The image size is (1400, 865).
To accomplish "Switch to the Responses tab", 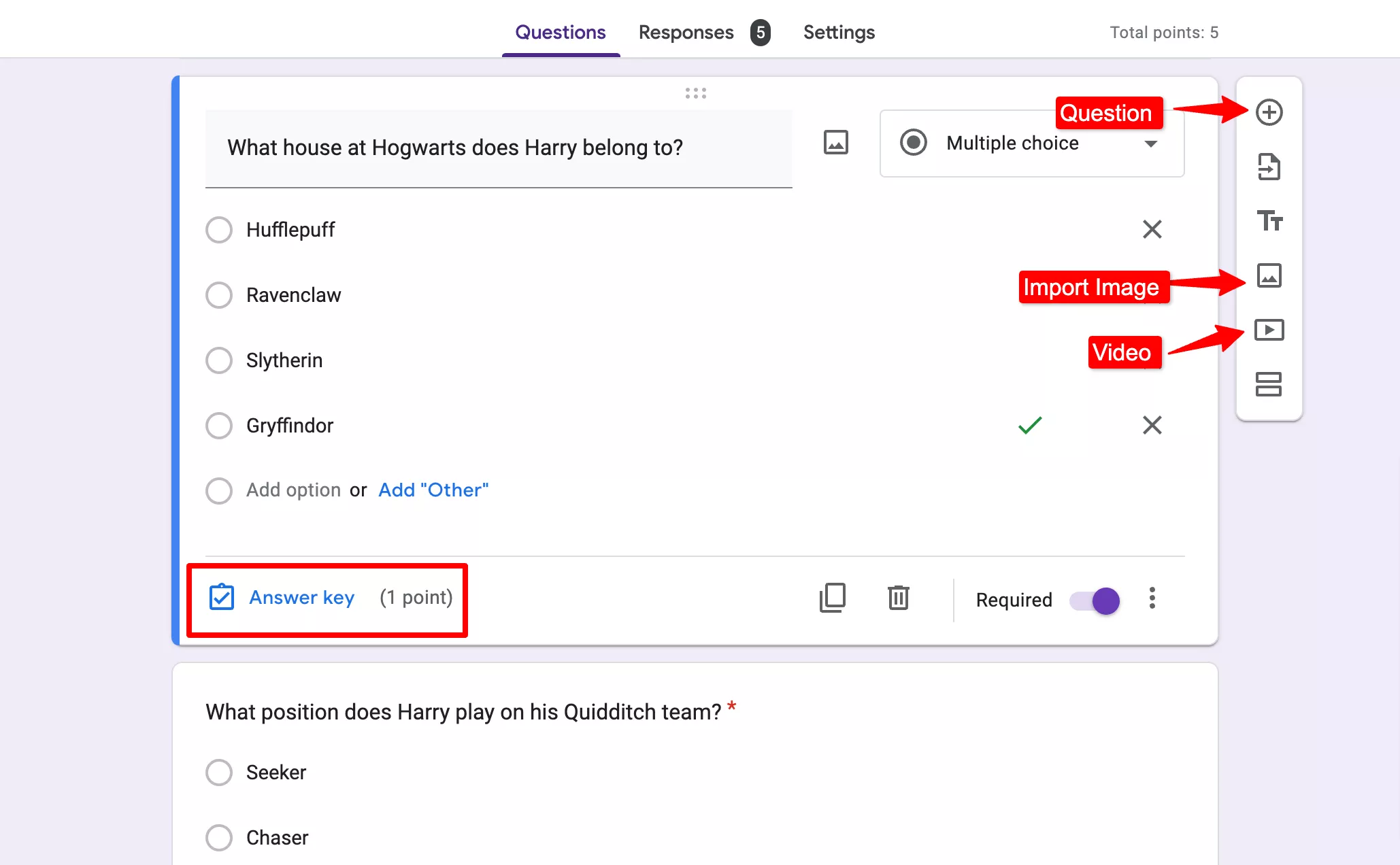I will click(x=686, y=32).
